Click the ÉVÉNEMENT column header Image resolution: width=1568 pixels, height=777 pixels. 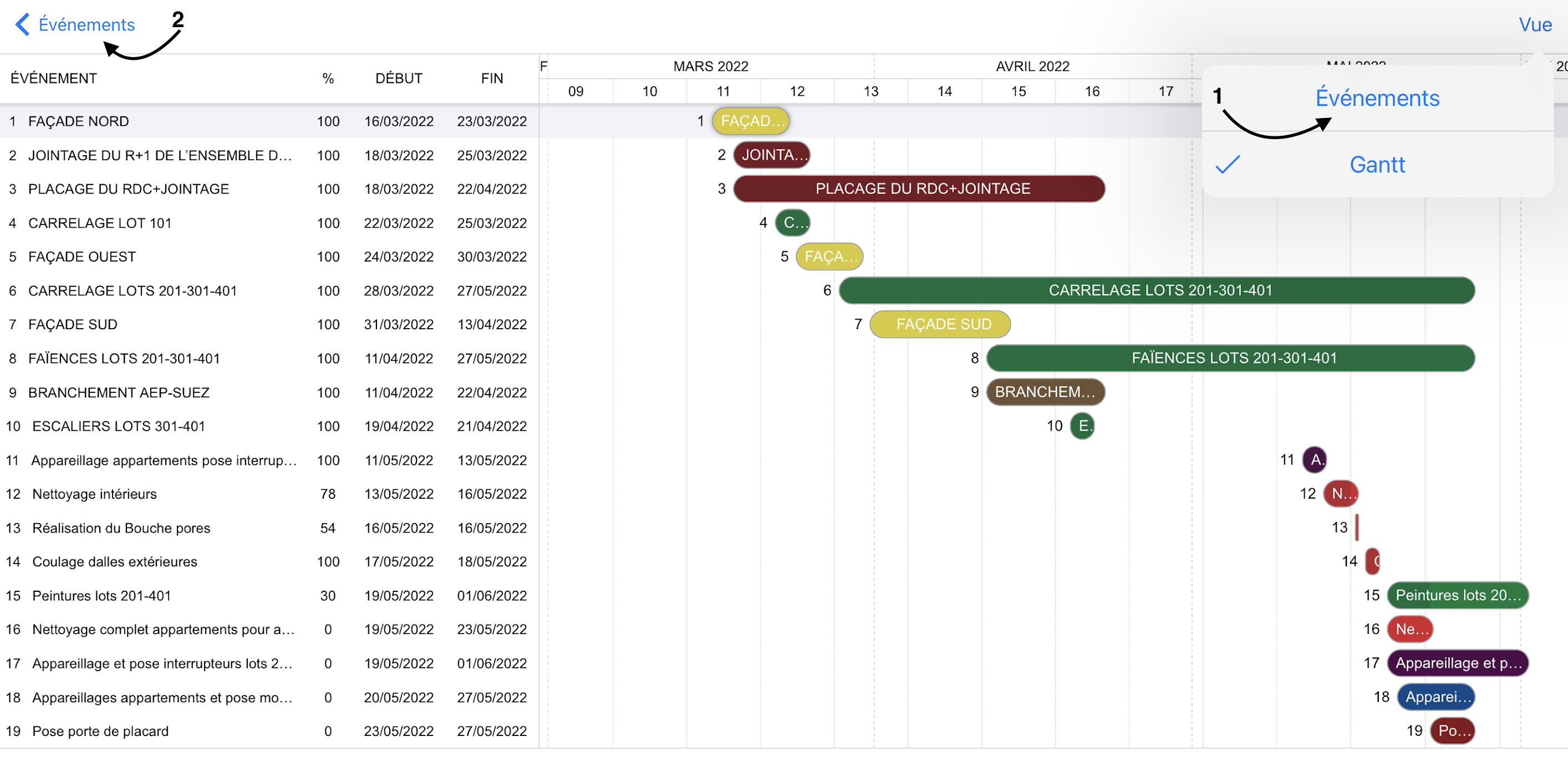pos(54,79)
